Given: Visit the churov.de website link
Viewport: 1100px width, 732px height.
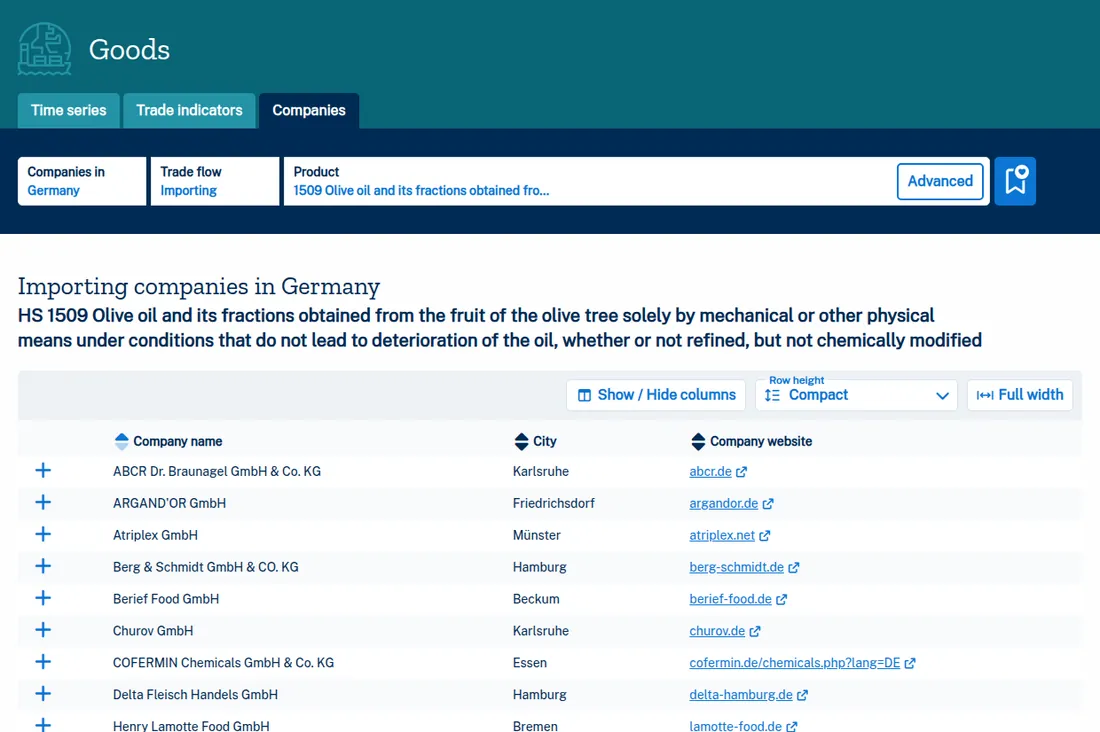Looking at the screenshot, I should (x=717, y=631).
